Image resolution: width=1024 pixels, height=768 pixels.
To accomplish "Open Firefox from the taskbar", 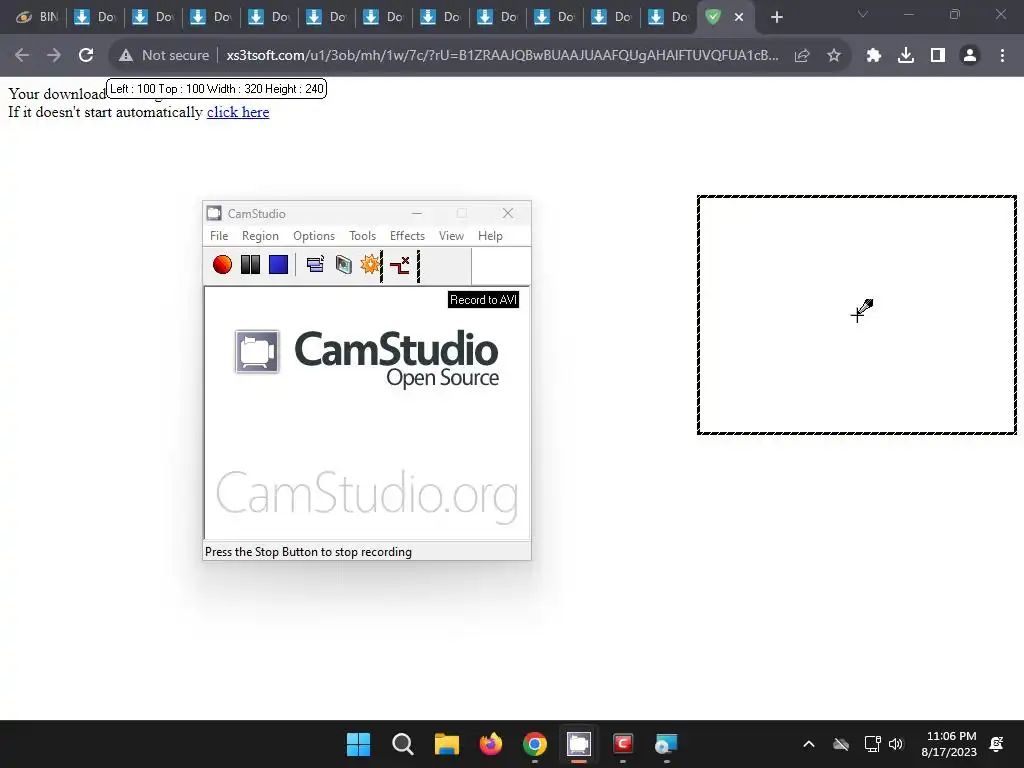I will (490, 744).
